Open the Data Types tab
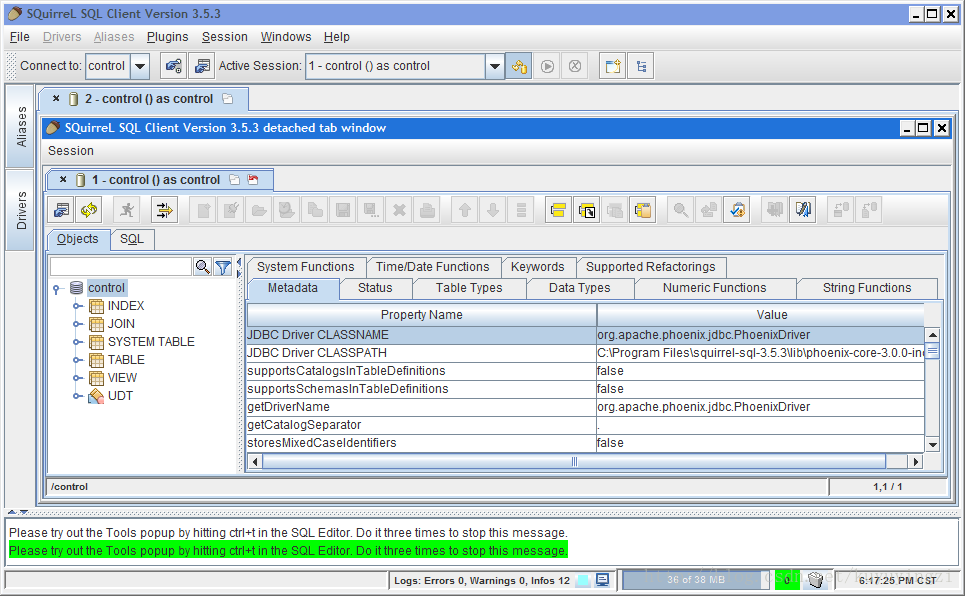Viewport: 965px width, 596px height. click(579, 288)
